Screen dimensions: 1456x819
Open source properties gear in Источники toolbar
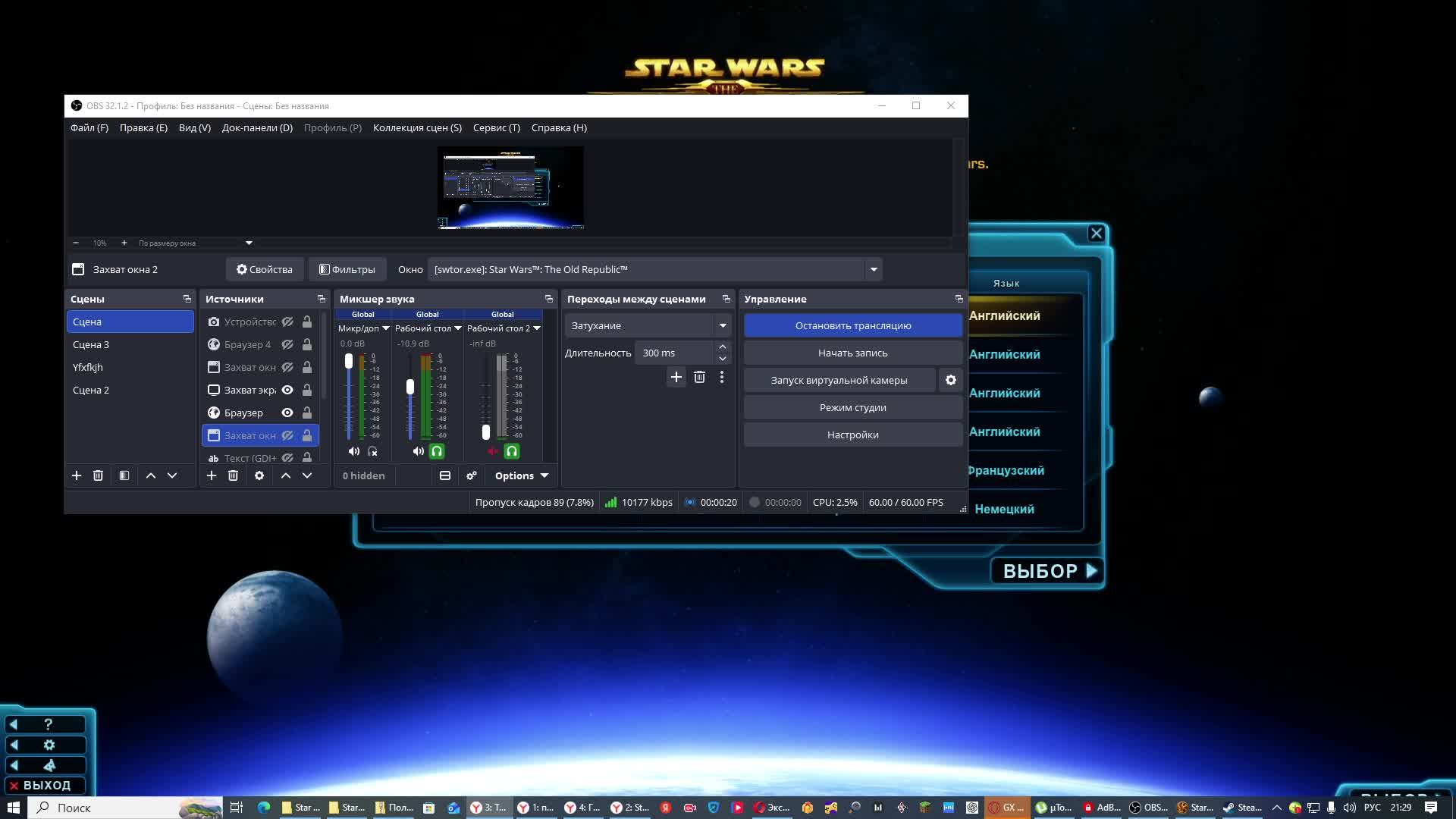[x=259, y=475]
